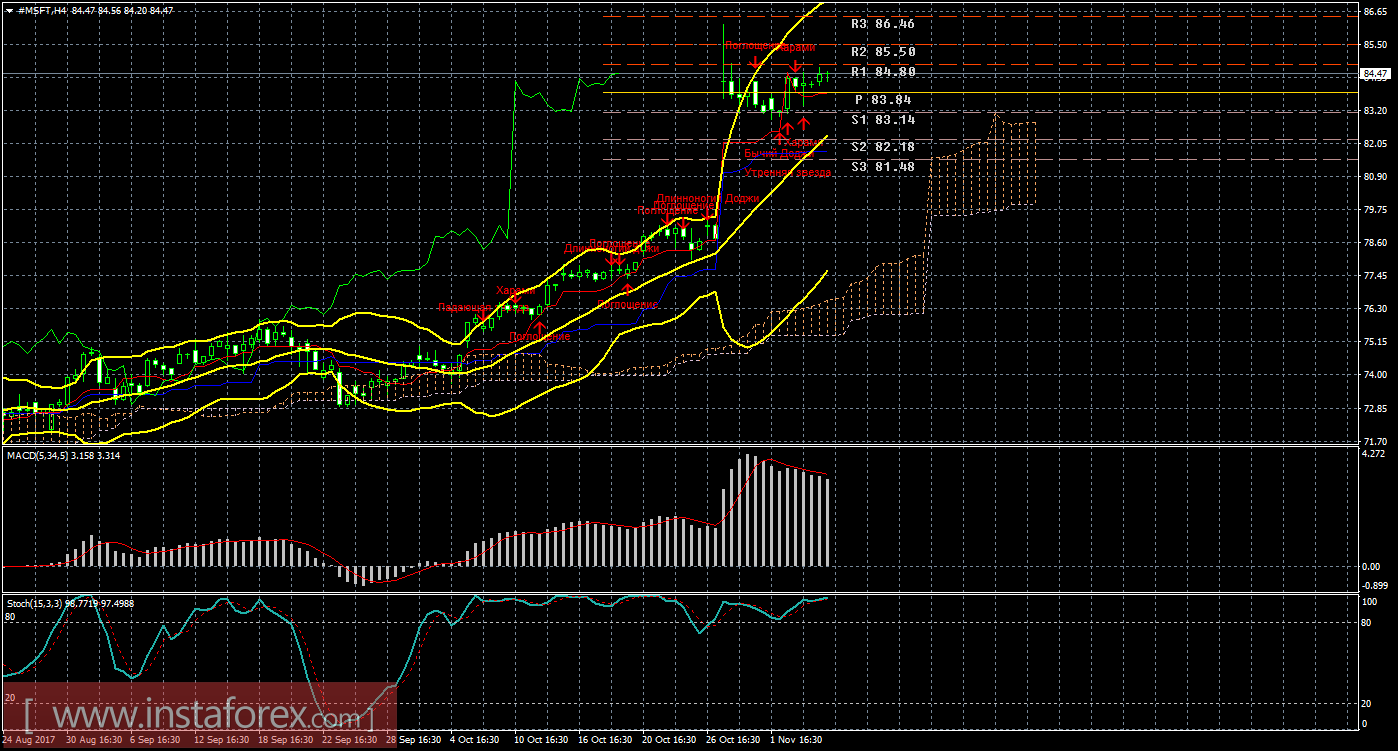Image resolution: width=1398 pixels, height=751 pixels.
Task: Click the S1 83.14 support level label
Action: pyautogui.click(x=883, y=119)
